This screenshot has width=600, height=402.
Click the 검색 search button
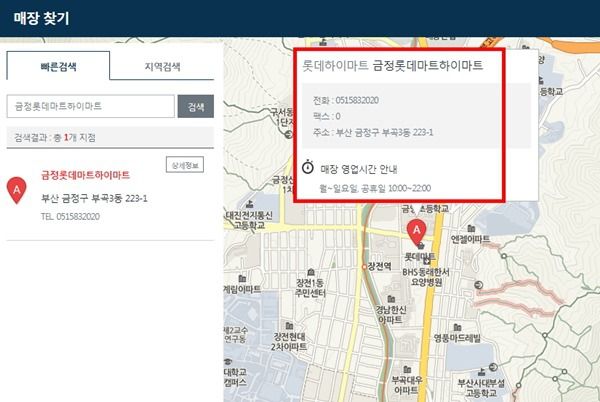coord(196,106)
